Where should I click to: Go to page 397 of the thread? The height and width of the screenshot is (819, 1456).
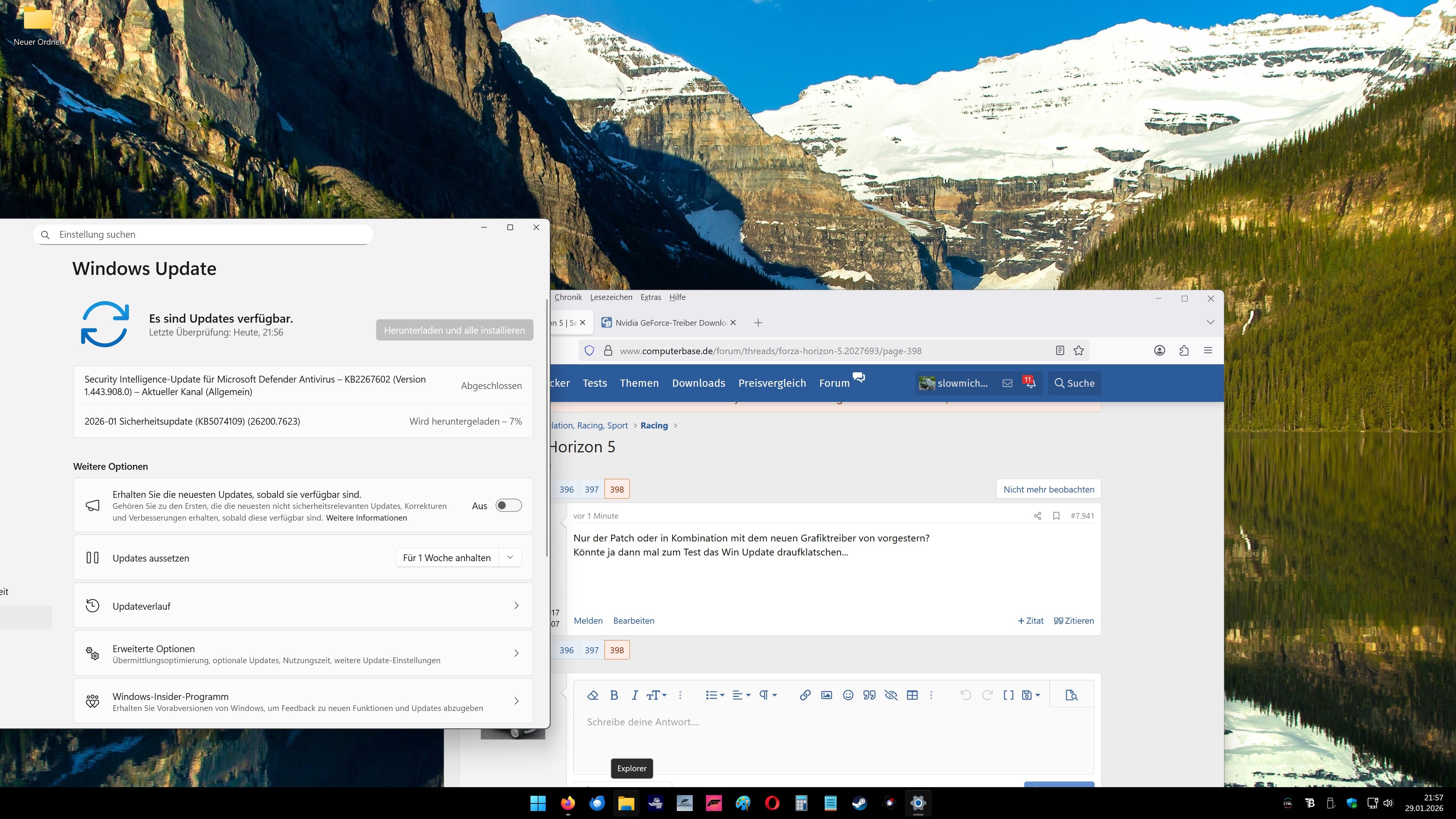pyautogui.click(x=591, y=490)
